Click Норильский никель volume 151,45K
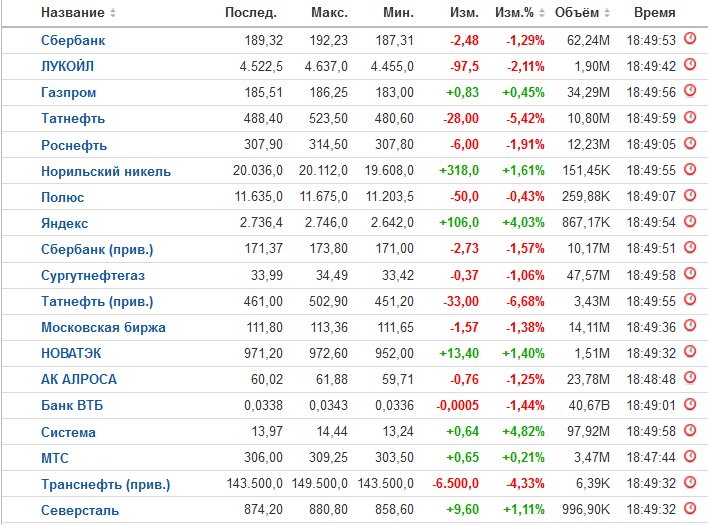Viewport: 708px width, 525px height. pos(586,171)
